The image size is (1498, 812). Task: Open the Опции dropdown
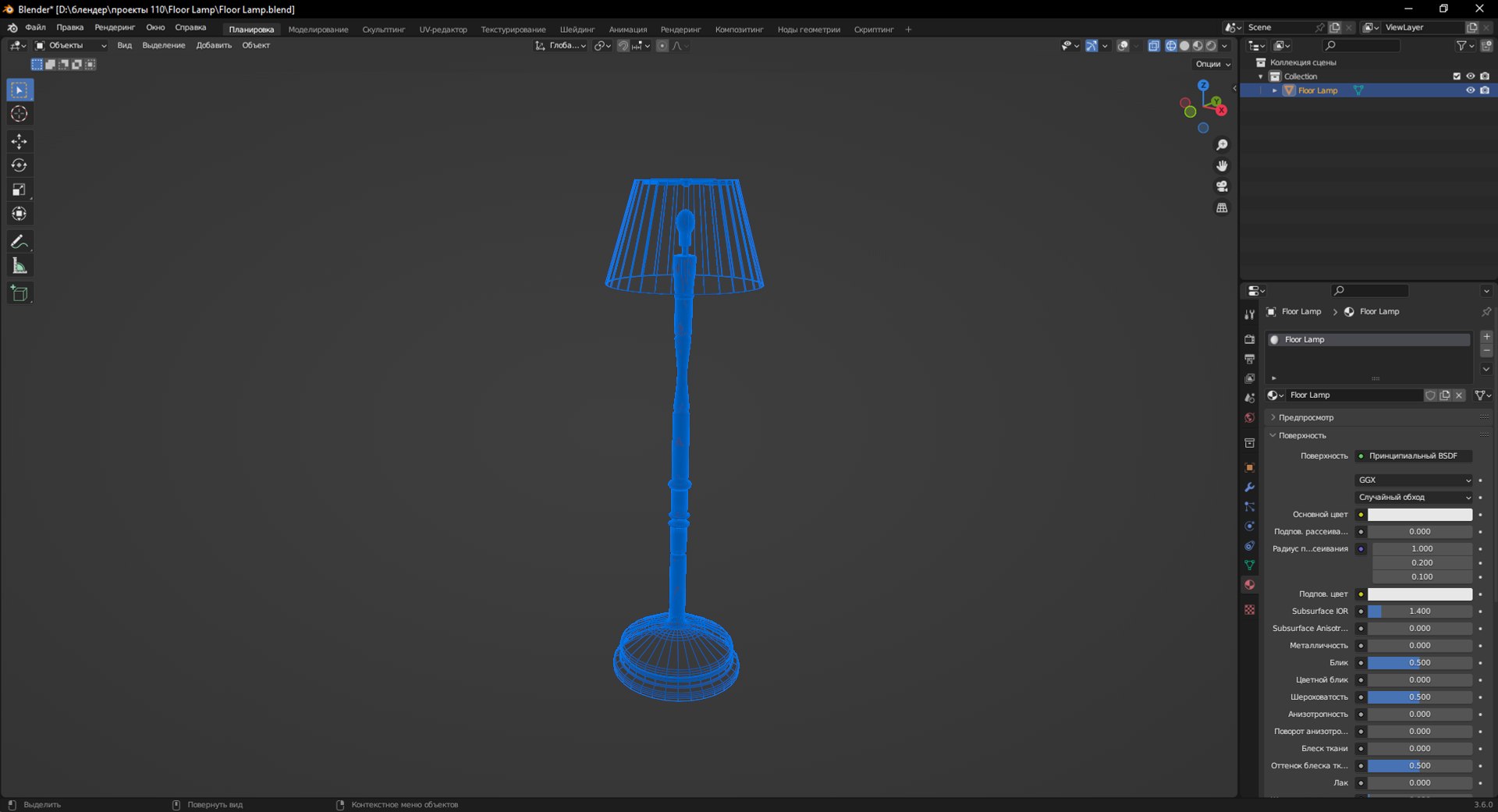[1212, 64]
